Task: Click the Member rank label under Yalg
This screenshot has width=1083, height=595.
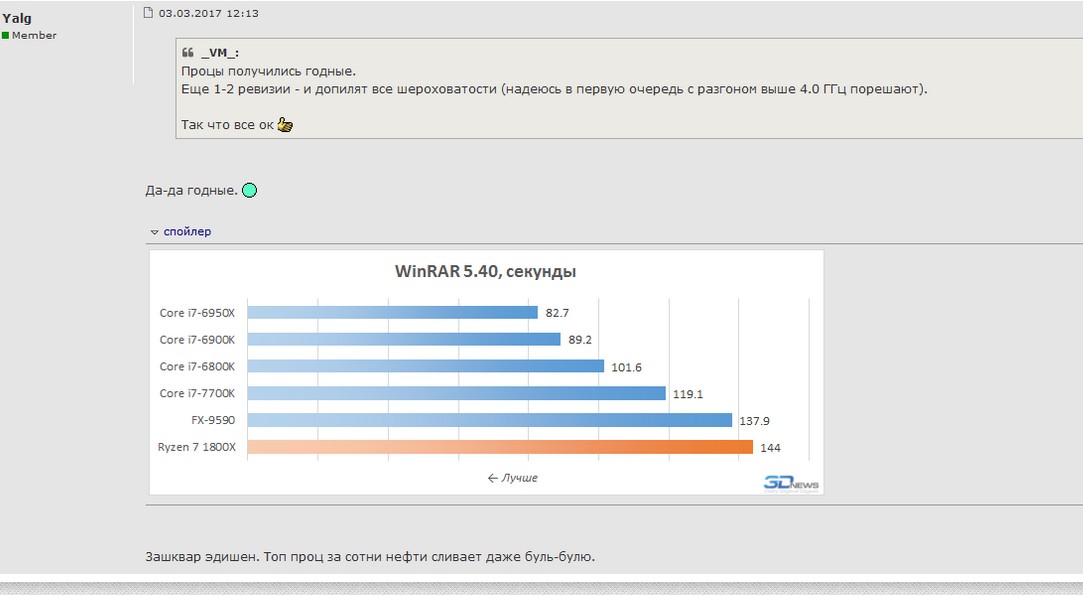Action: pos(34,35)
